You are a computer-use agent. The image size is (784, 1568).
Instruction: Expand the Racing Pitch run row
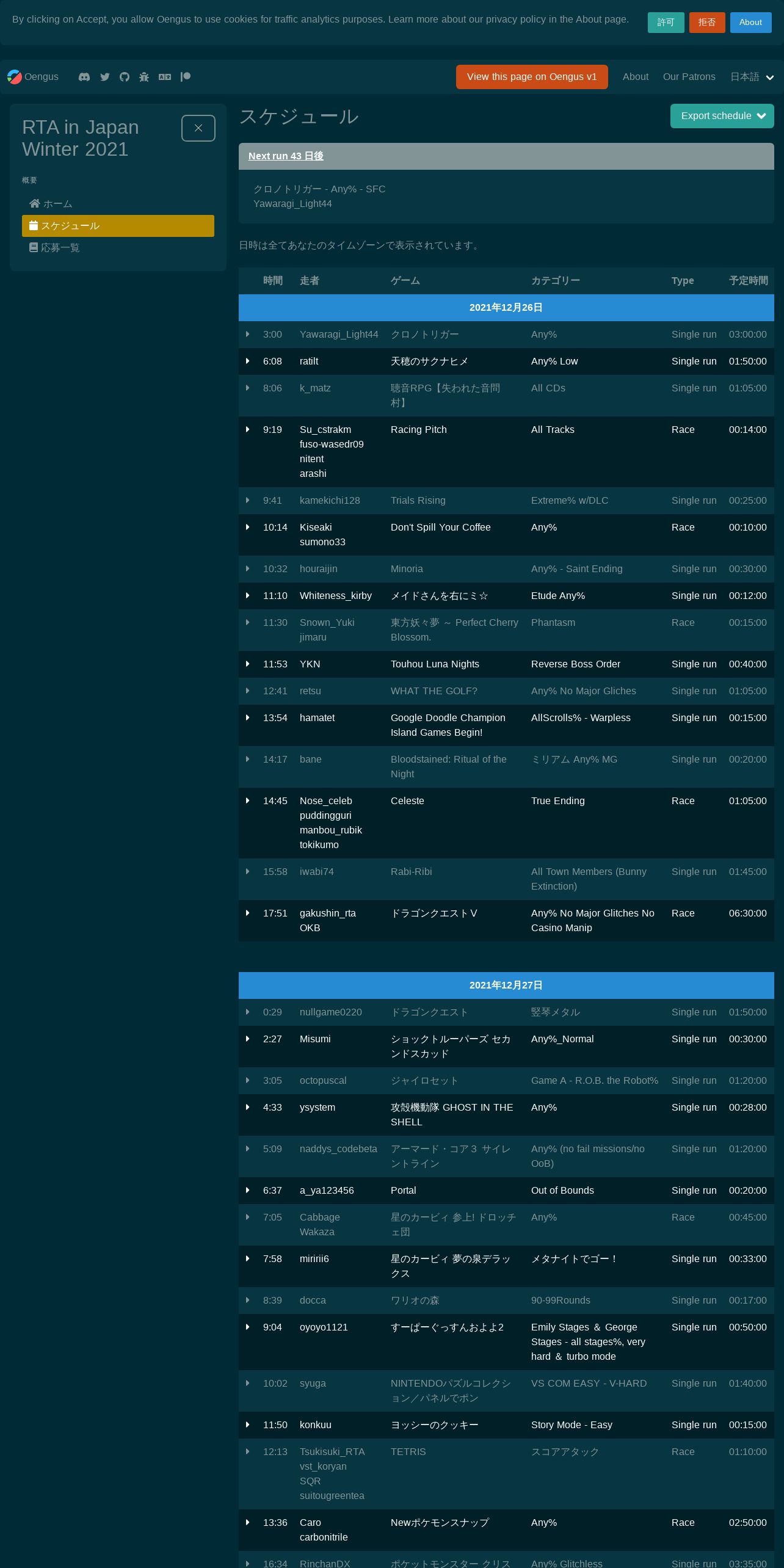(247, 430)
